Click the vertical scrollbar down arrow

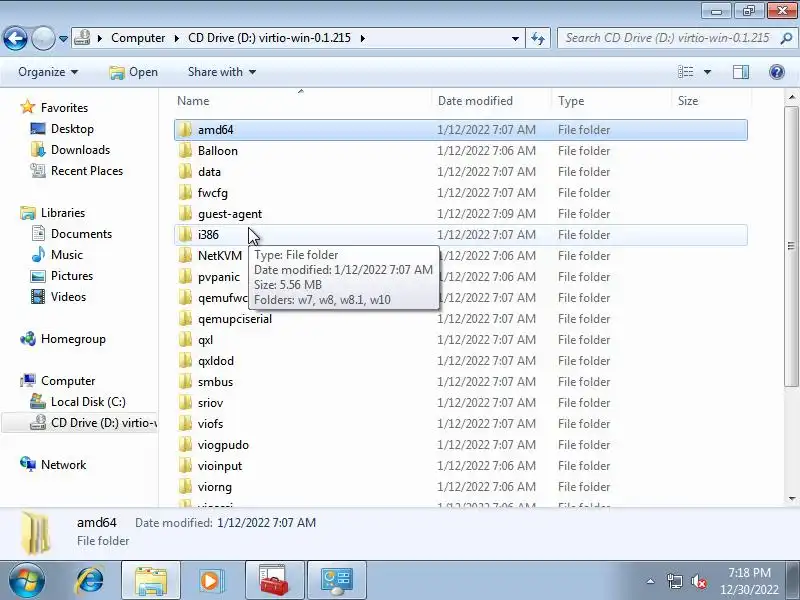(792, 498)
